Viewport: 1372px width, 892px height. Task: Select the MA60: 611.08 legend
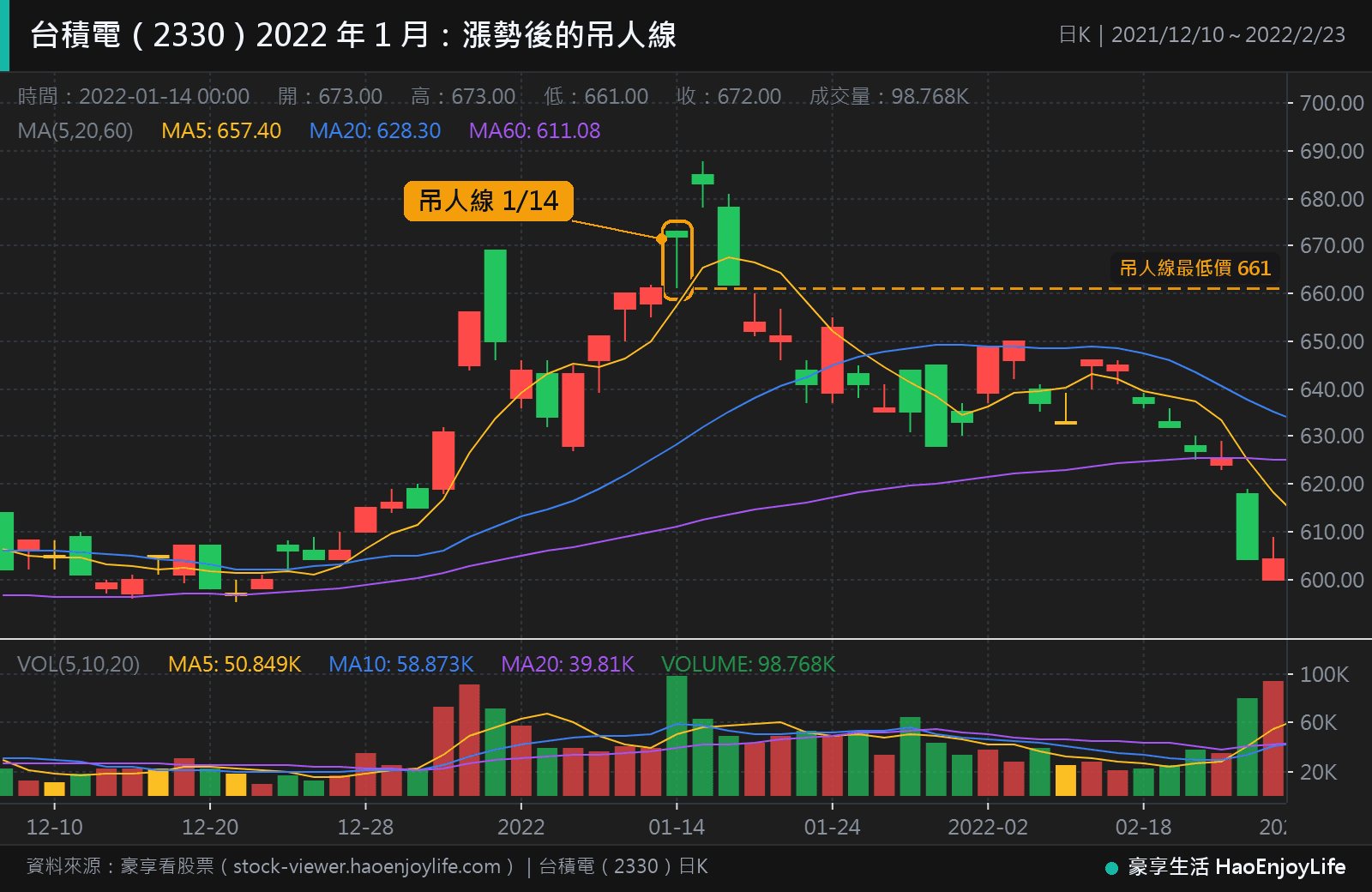534,131
